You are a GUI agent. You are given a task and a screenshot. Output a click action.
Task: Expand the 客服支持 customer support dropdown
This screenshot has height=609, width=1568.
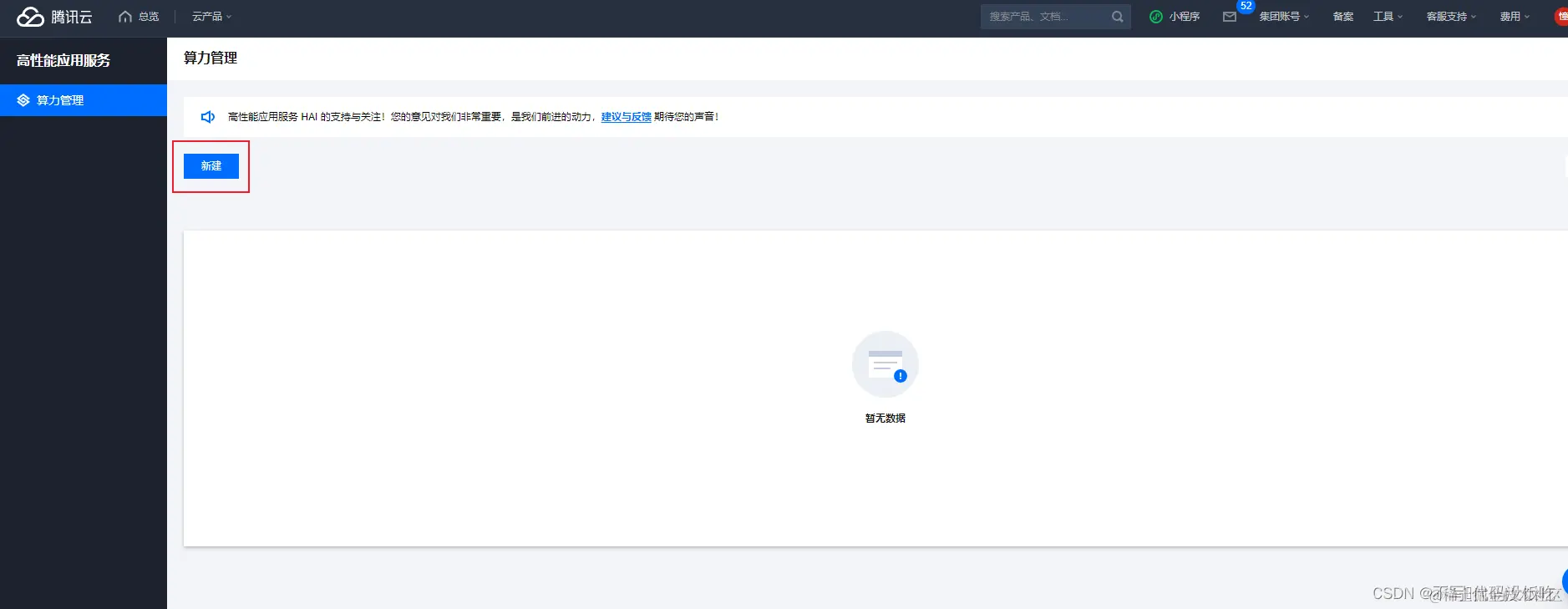pyautogui.click(x=1451, y=17)
